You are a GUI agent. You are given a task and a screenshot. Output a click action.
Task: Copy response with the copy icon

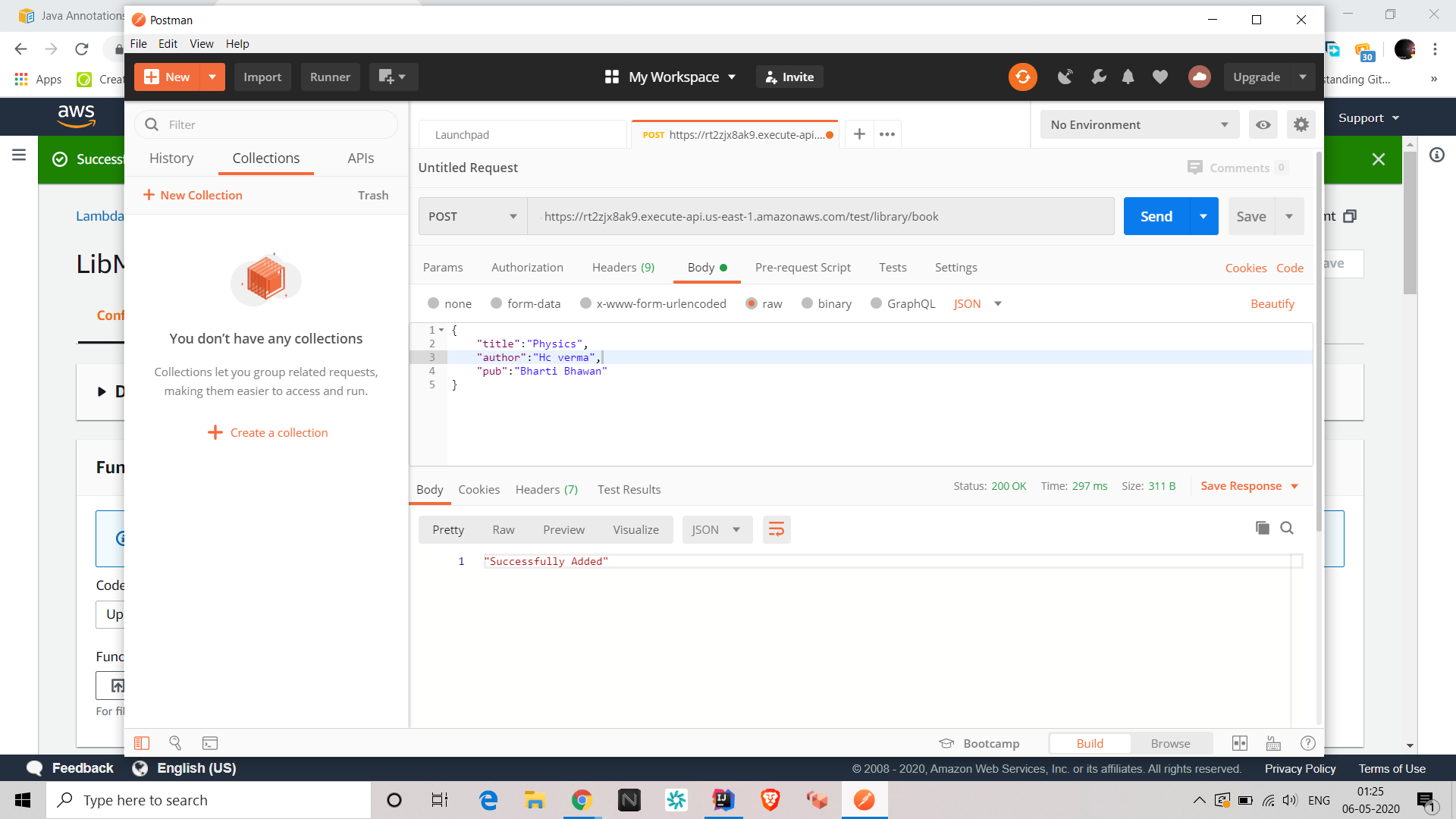point(1262,528)
